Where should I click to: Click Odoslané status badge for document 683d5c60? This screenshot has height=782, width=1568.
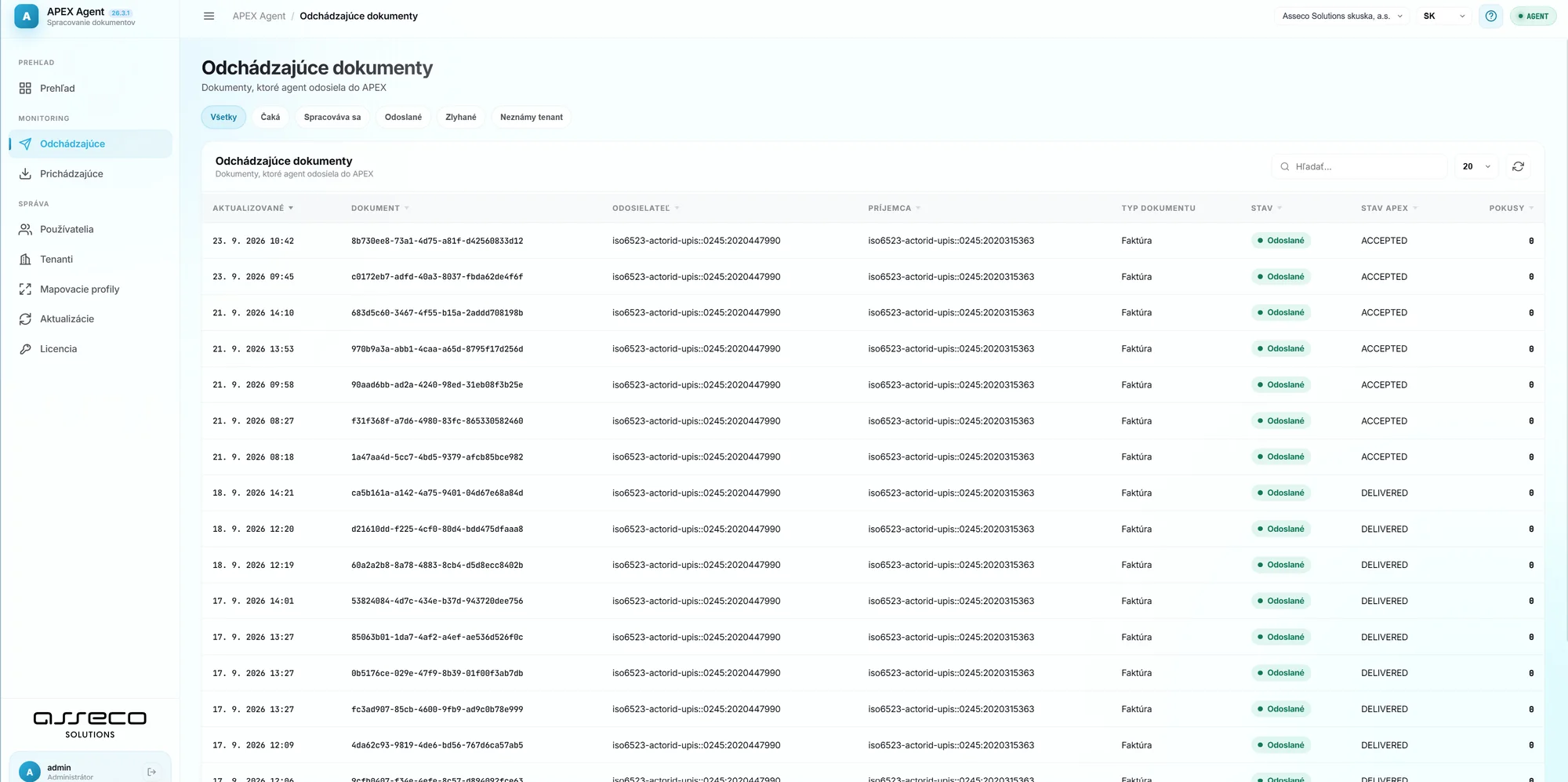(x=1280, y=313)
